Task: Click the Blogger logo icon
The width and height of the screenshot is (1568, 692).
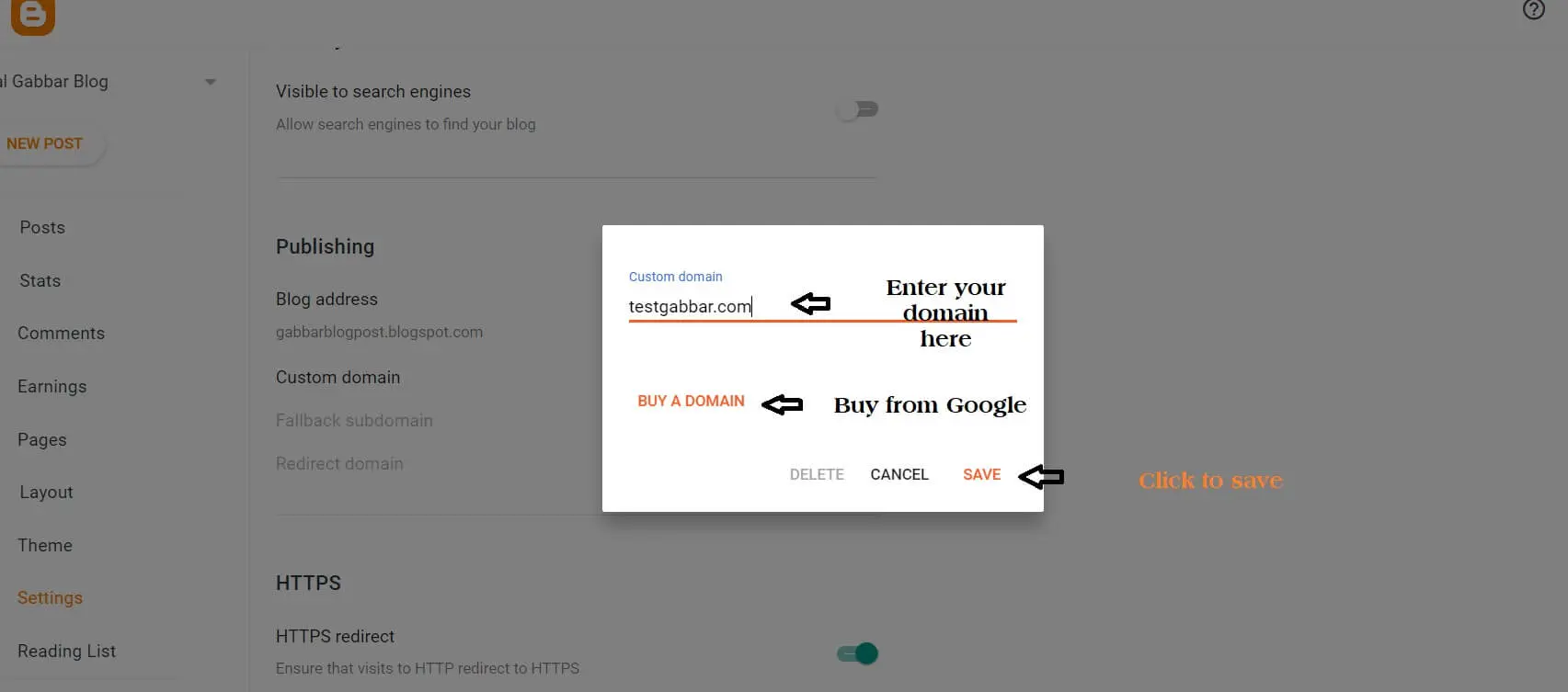Action: point(32,16)
